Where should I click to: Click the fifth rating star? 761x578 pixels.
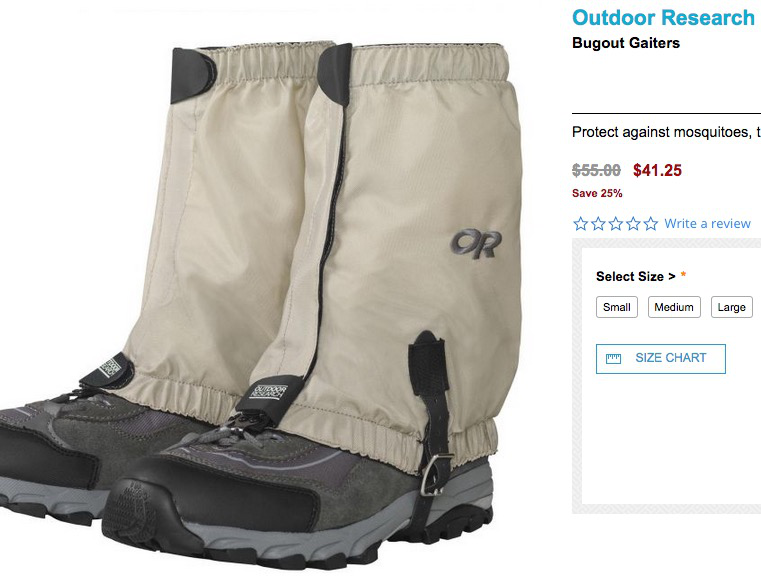click(651, 224)
